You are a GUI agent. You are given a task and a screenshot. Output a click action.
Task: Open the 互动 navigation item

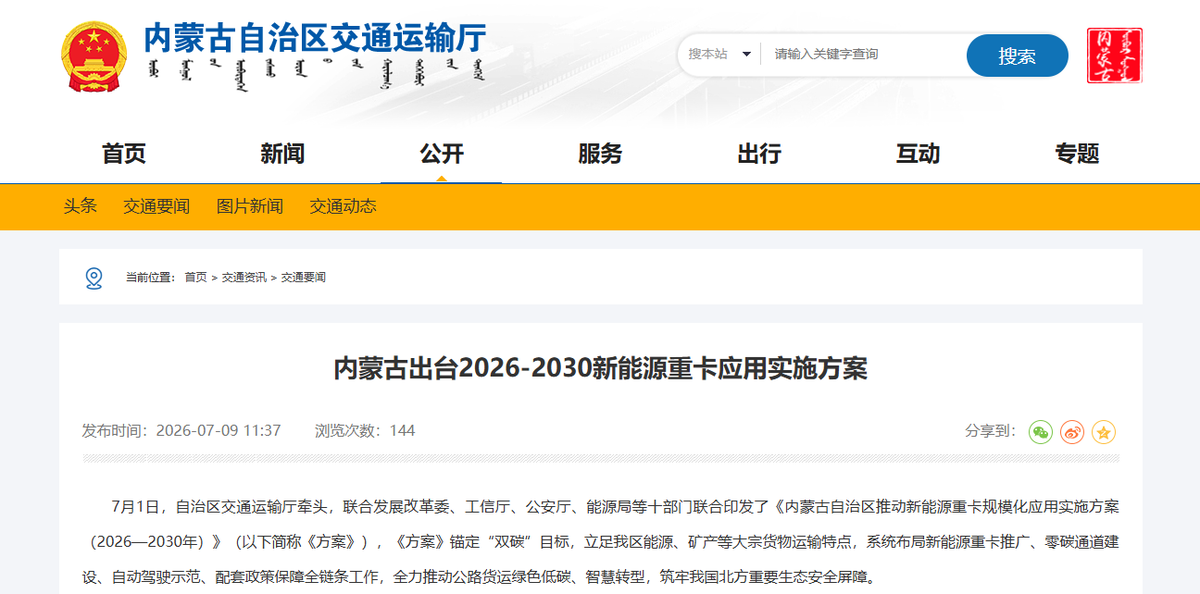click(918, 154)
